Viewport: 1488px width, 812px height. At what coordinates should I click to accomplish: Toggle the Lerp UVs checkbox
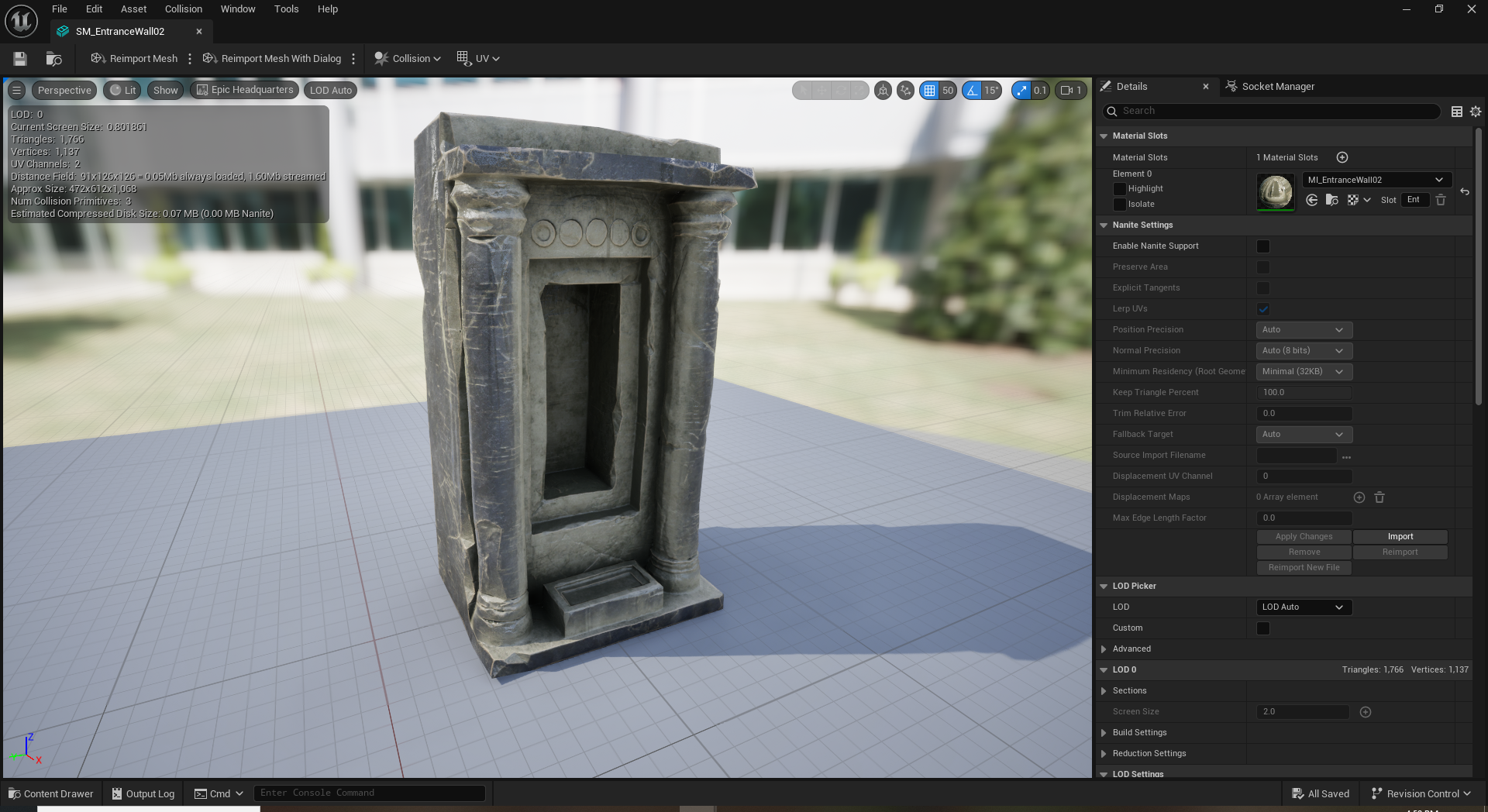coord(1263,309)
